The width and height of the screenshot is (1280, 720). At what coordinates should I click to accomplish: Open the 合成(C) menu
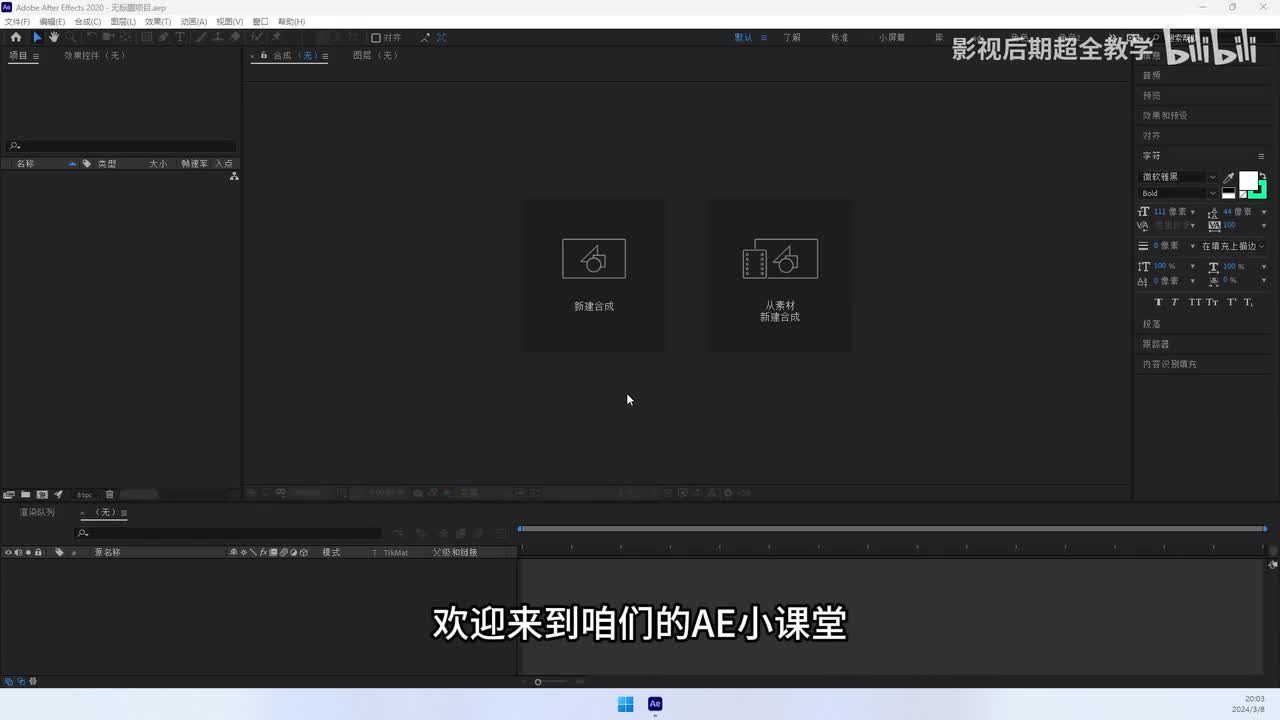click(x=88, y=21)
